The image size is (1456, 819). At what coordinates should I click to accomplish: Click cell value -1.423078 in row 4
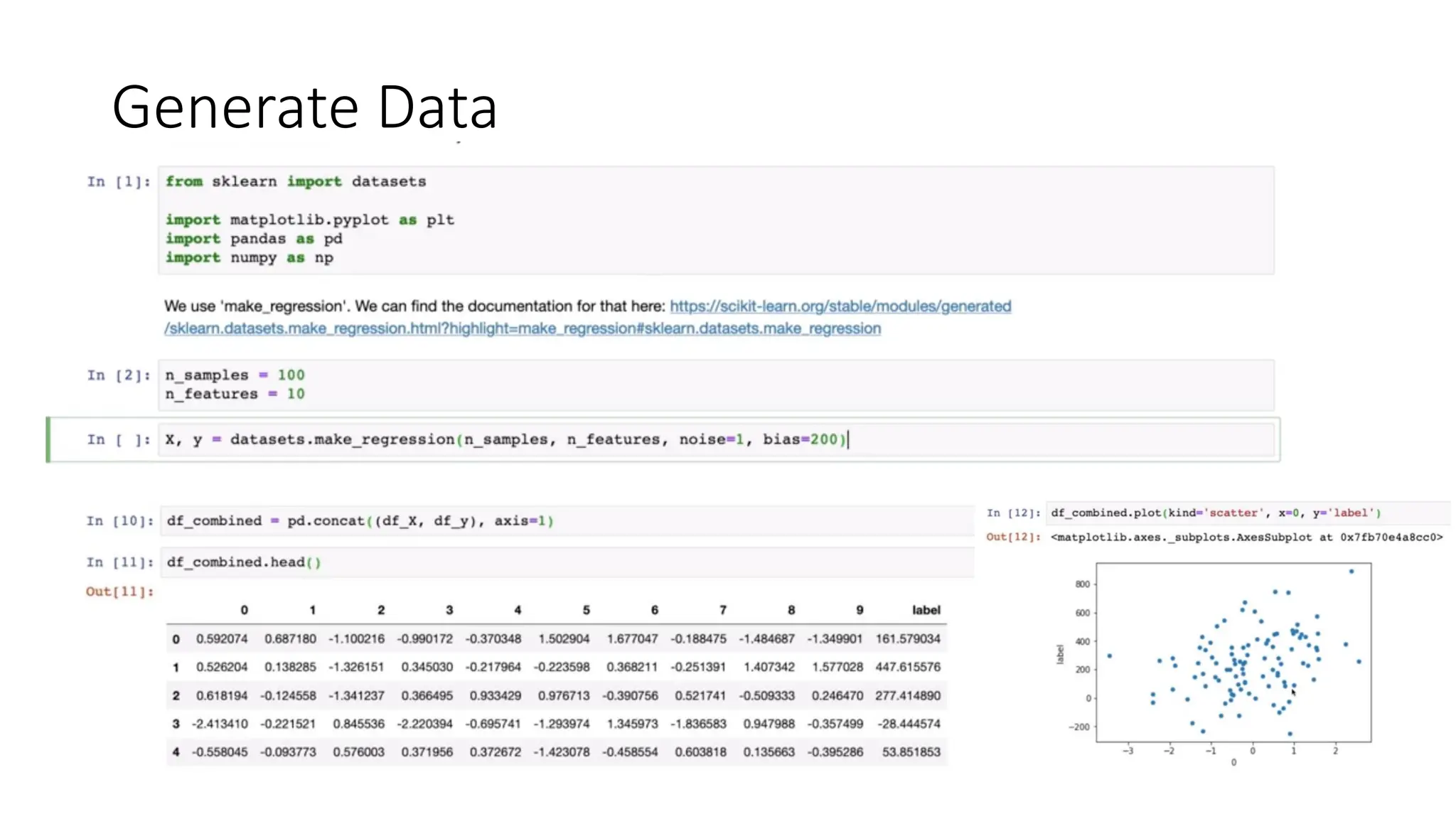(562, 752)
